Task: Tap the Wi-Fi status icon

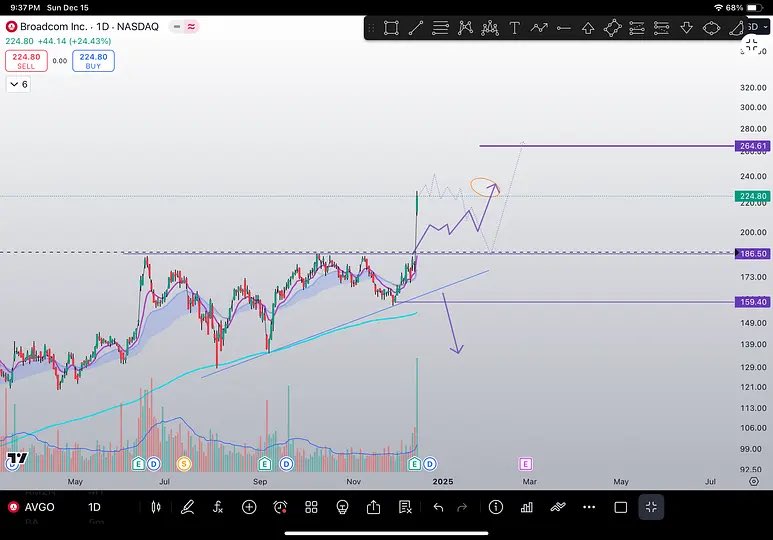Action: pos(718,8)
